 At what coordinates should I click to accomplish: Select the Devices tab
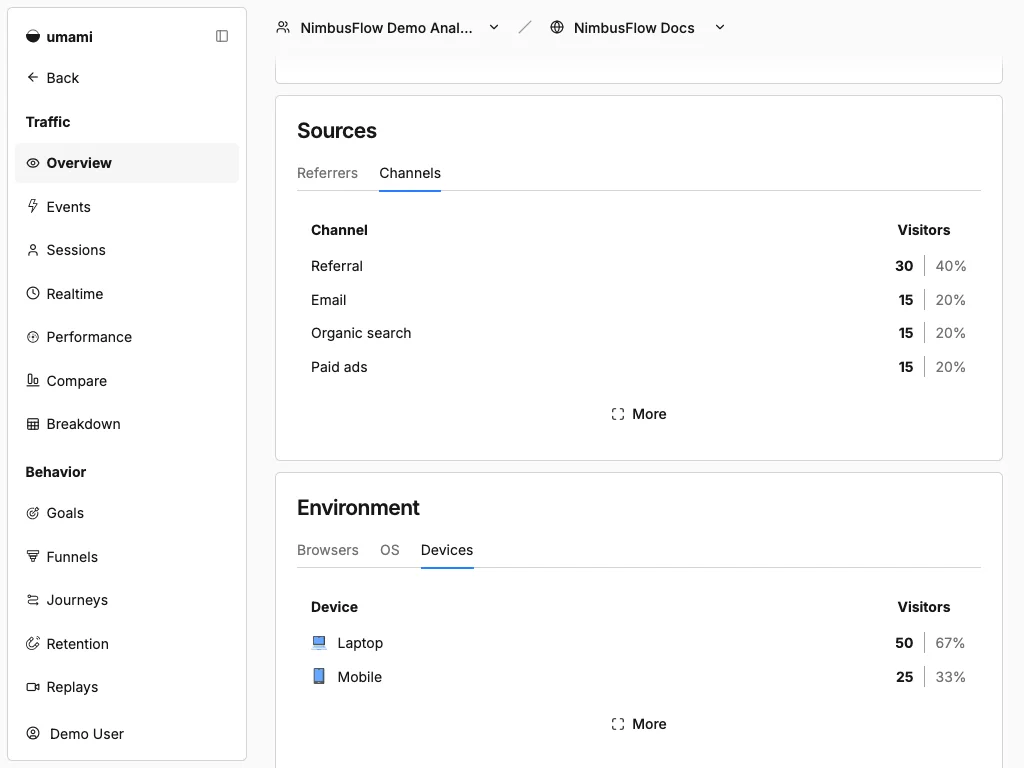[x=447, y=550]
